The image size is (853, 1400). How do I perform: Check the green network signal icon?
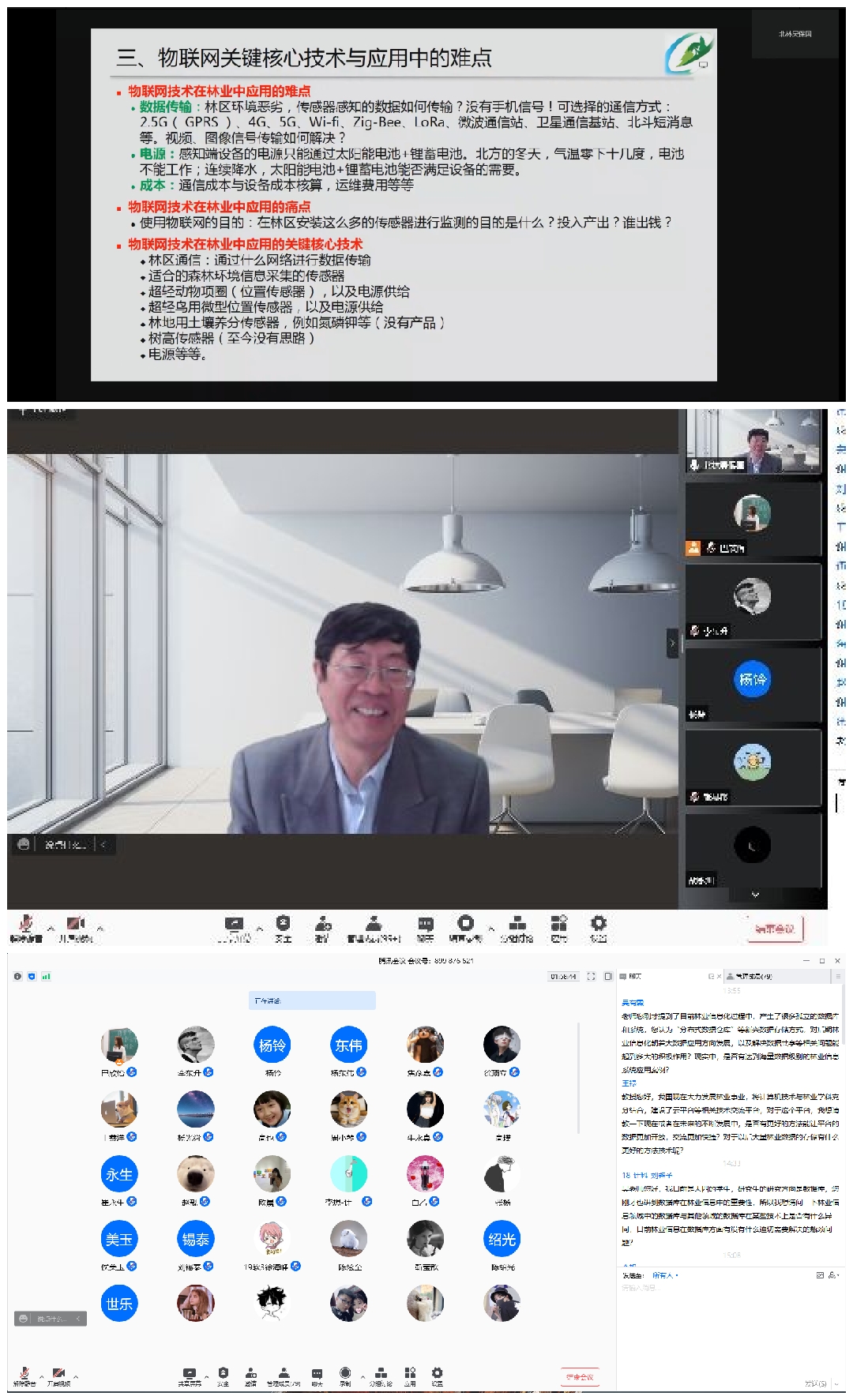coord(46,976)
